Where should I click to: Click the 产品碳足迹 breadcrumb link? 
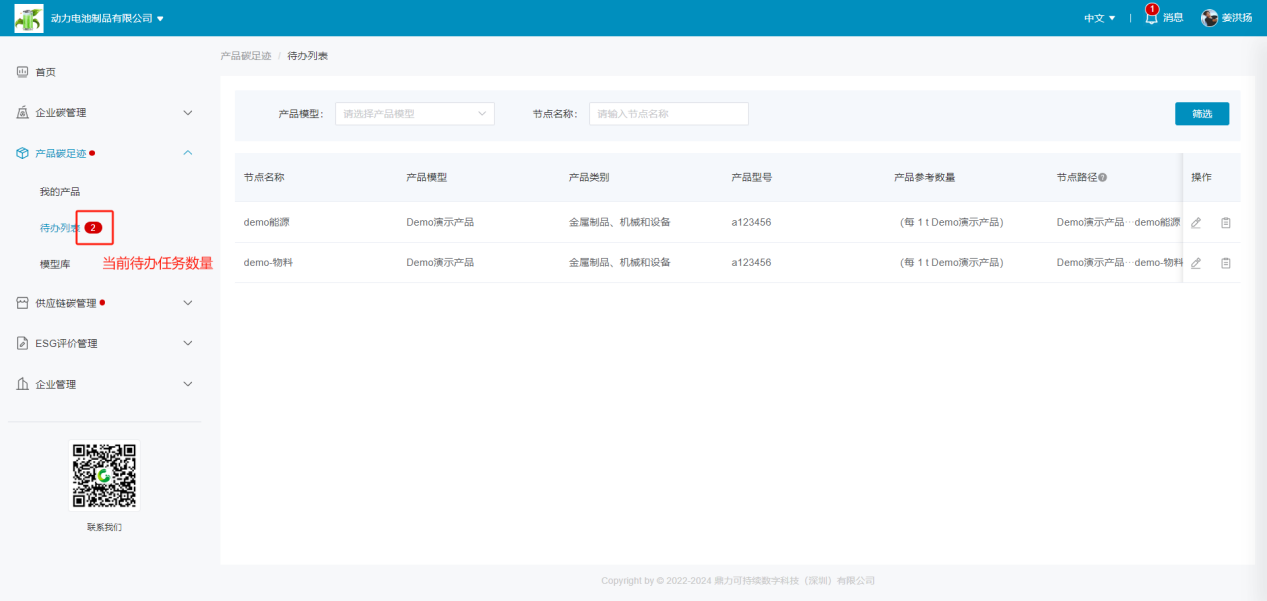(245, 56)
